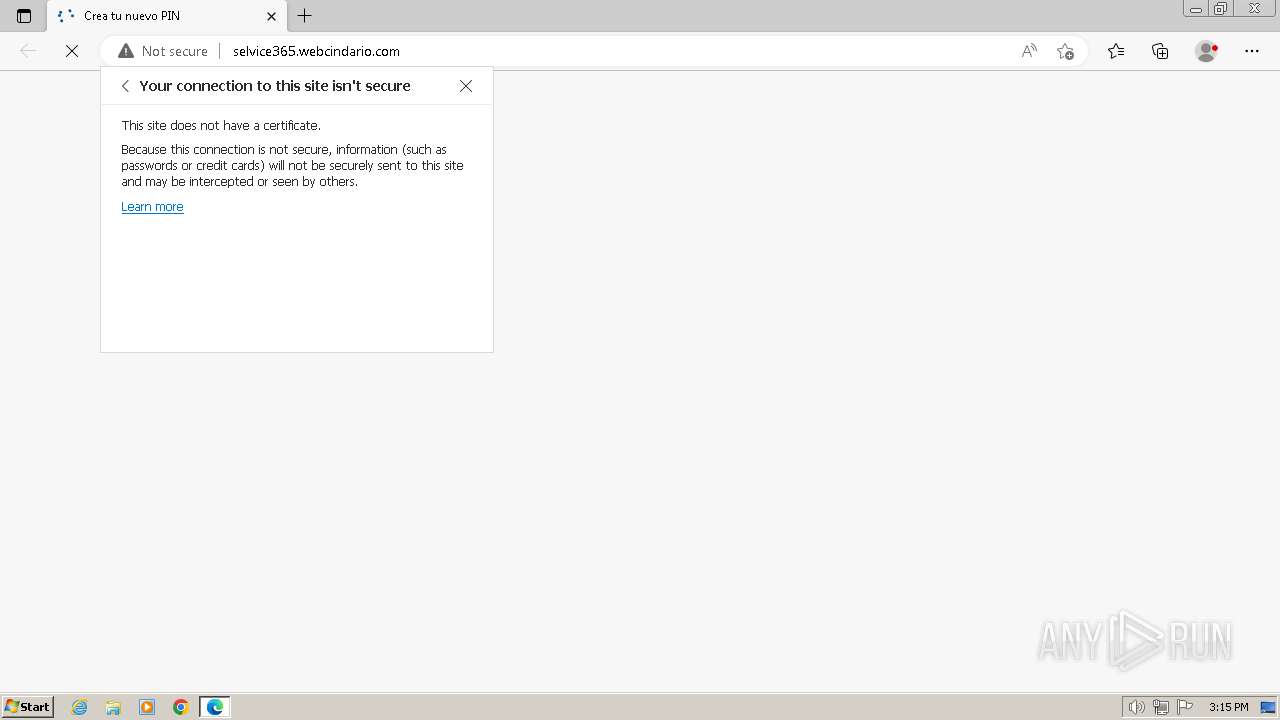Open a new tab with plus button

(305, 16)
